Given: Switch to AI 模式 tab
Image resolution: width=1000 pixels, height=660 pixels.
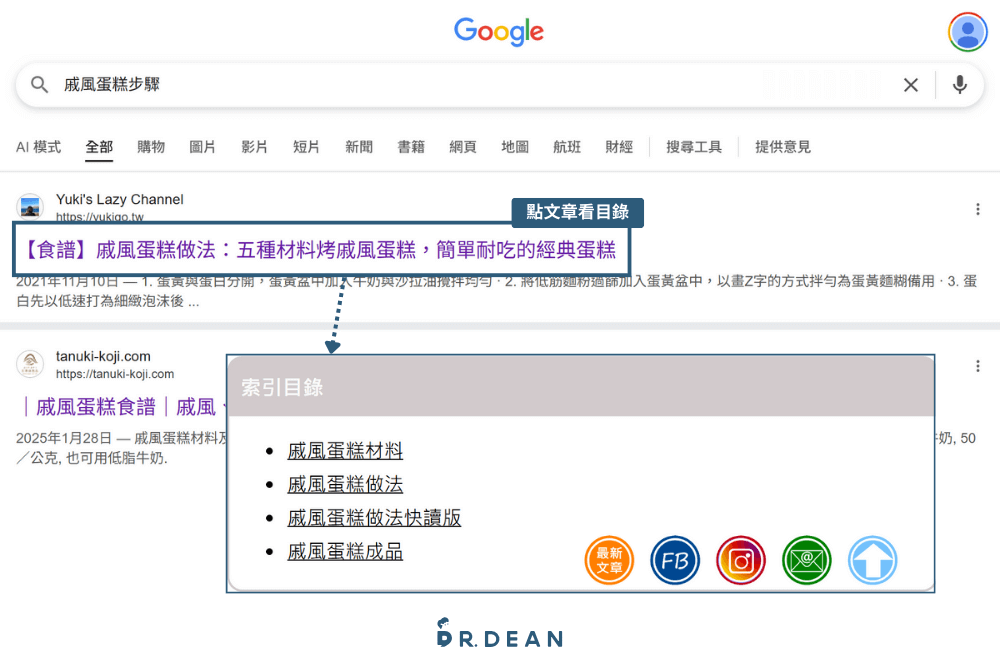Looking at the screenshot, I should point(38,147).
